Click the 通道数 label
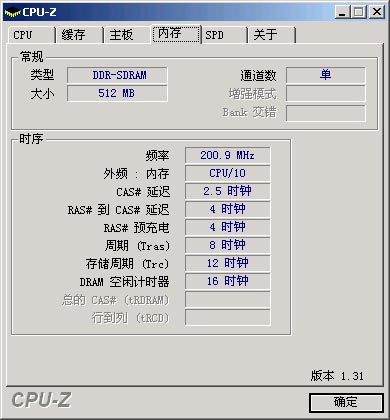Screen dimensions: 390x420 coord(258,76)
